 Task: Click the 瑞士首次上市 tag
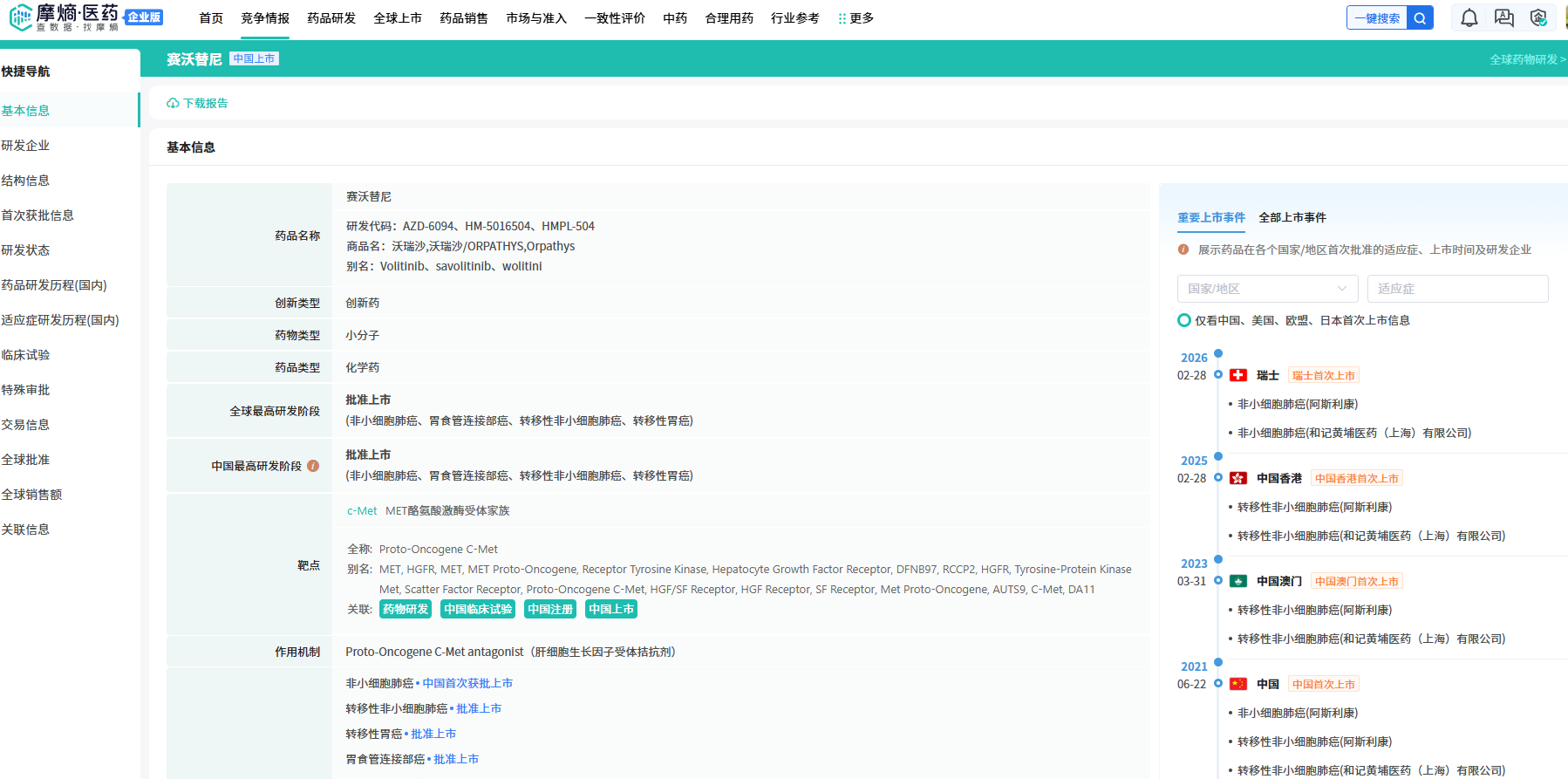[1324, 375]
